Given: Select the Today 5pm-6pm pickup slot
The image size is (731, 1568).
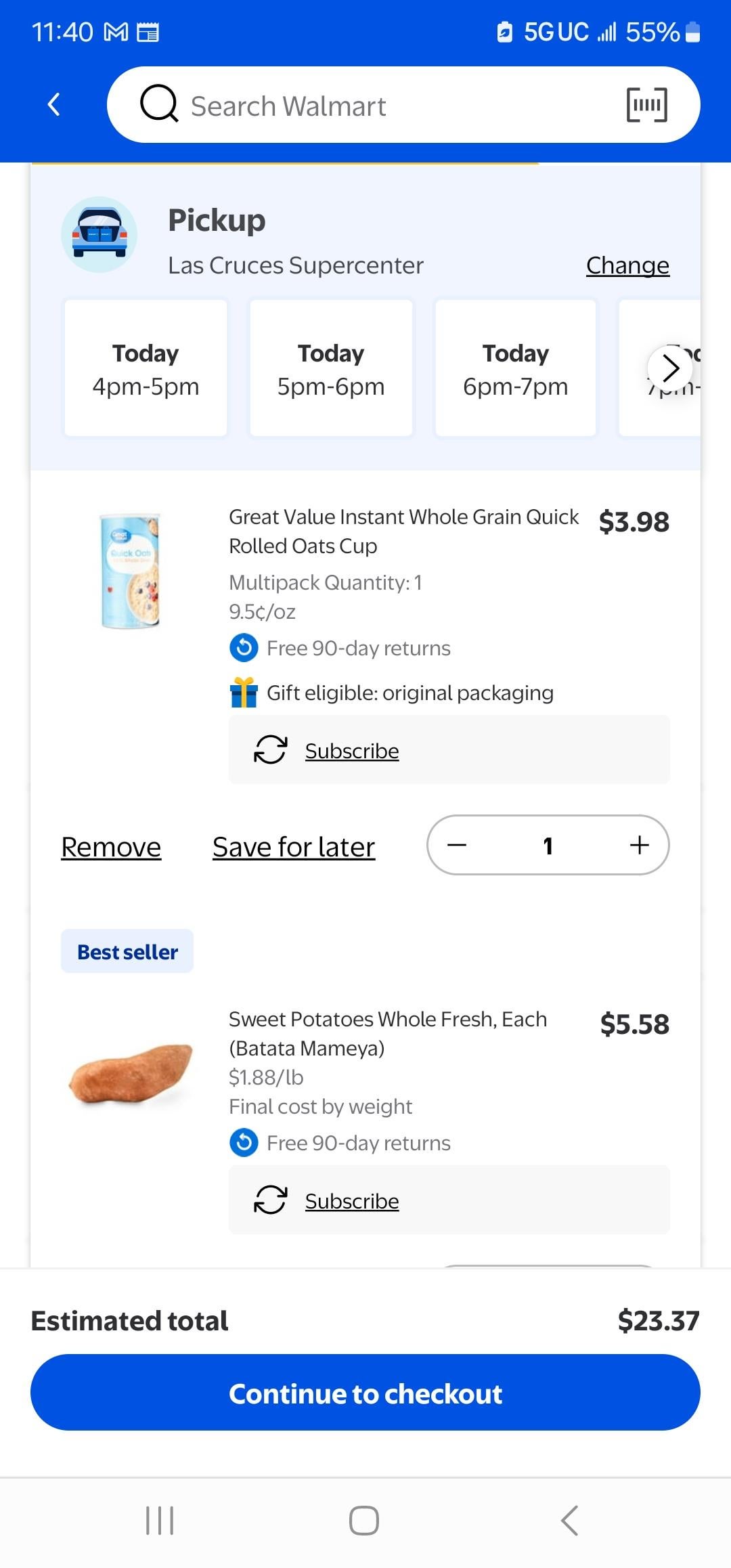Looking at the screenshot, I should [x=331, y=368].
